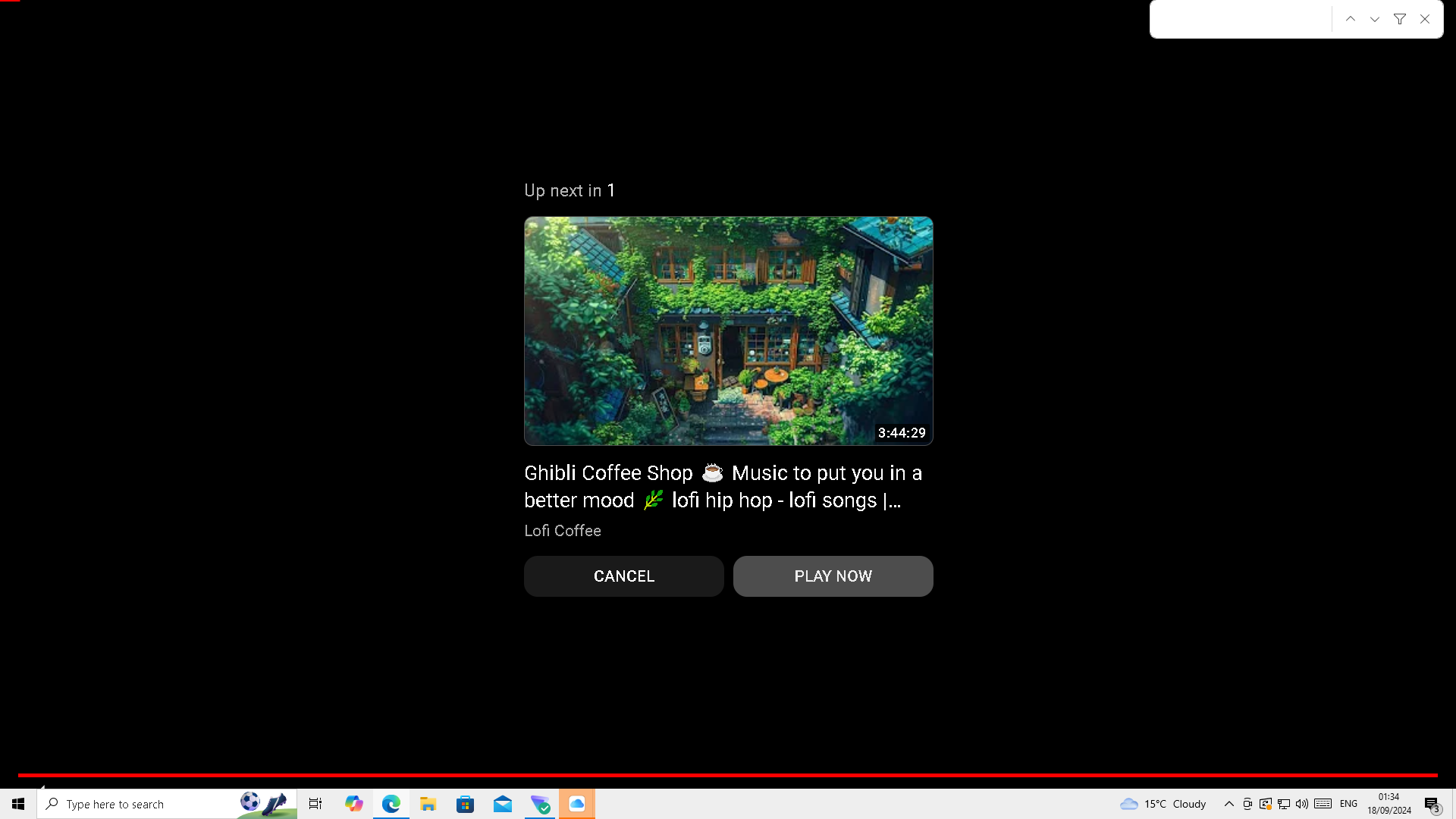
Task: Cancel the up next autoplay
Action: [623, 576]
